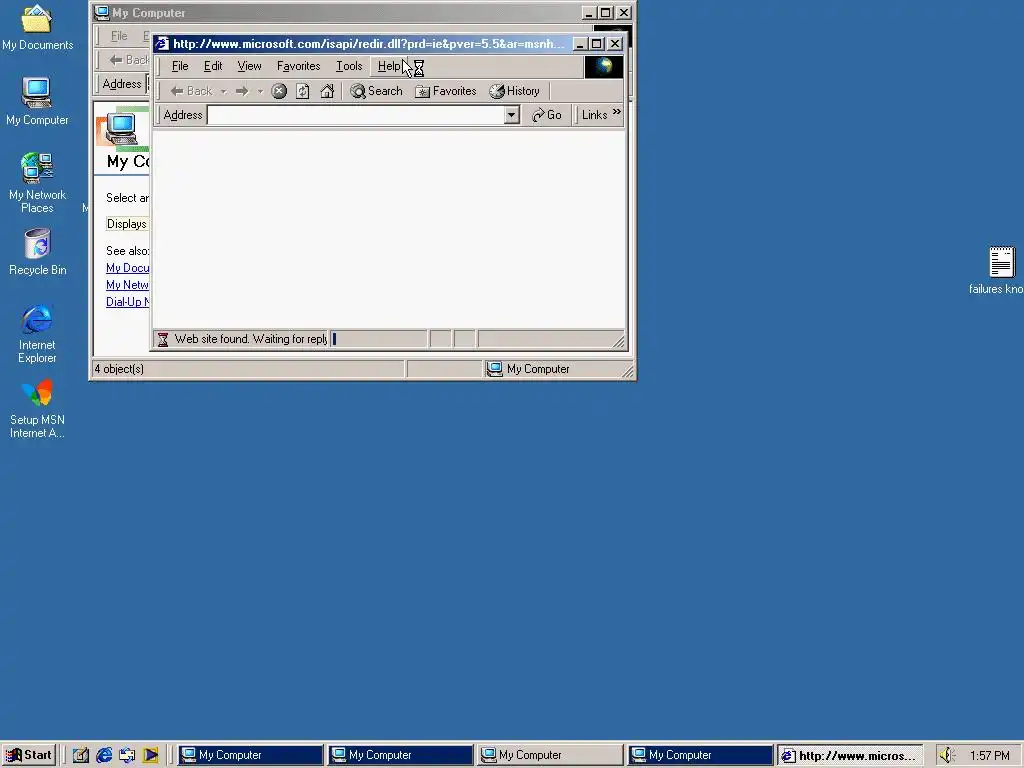
Task: Click the Forward arrow in Internet Explorer
Action: coord(242,91)
